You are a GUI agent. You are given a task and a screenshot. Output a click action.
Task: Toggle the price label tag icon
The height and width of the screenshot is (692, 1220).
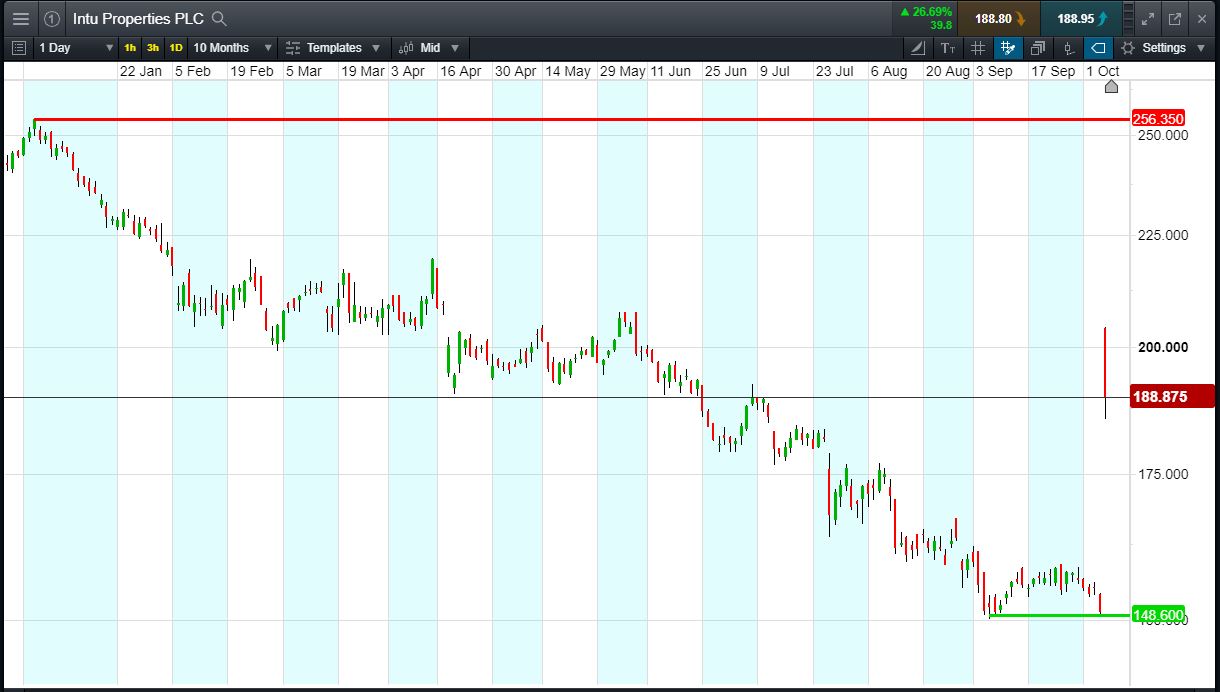tap(1098, 47)
